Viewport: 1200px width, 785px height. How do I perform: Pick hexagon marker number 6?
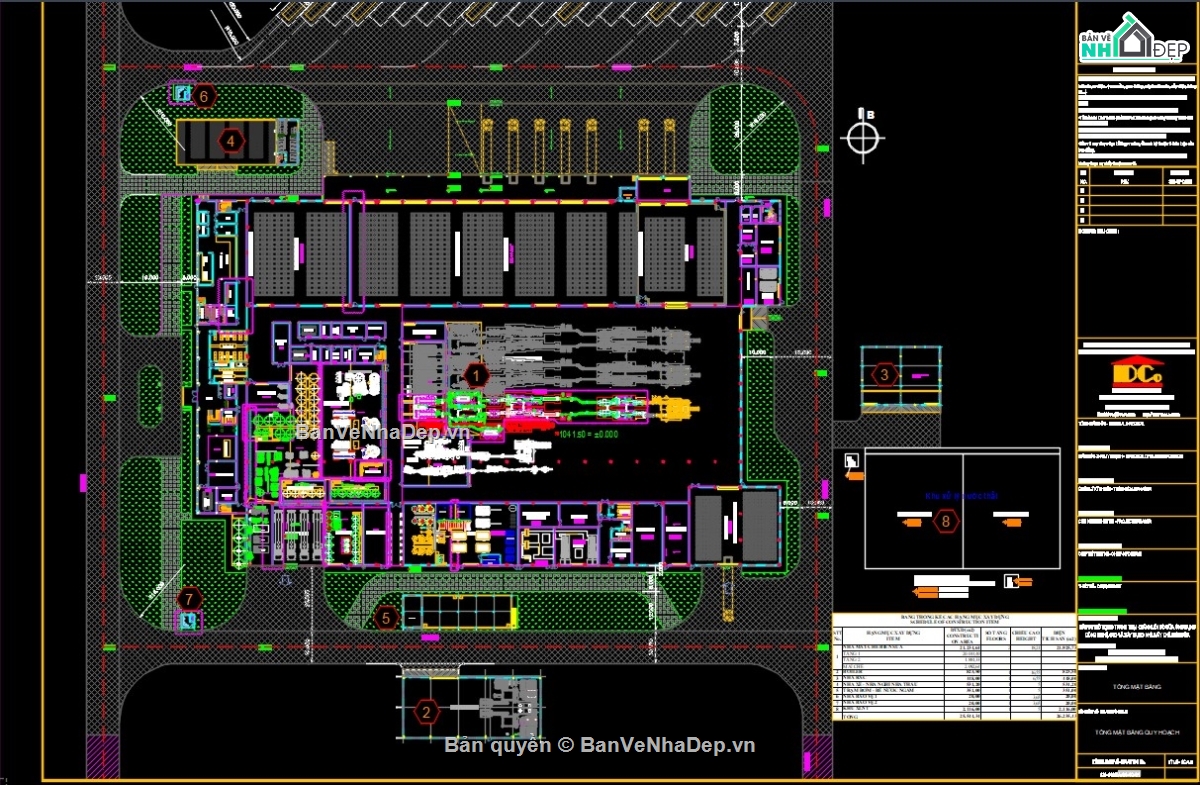[x=204, y=96]
